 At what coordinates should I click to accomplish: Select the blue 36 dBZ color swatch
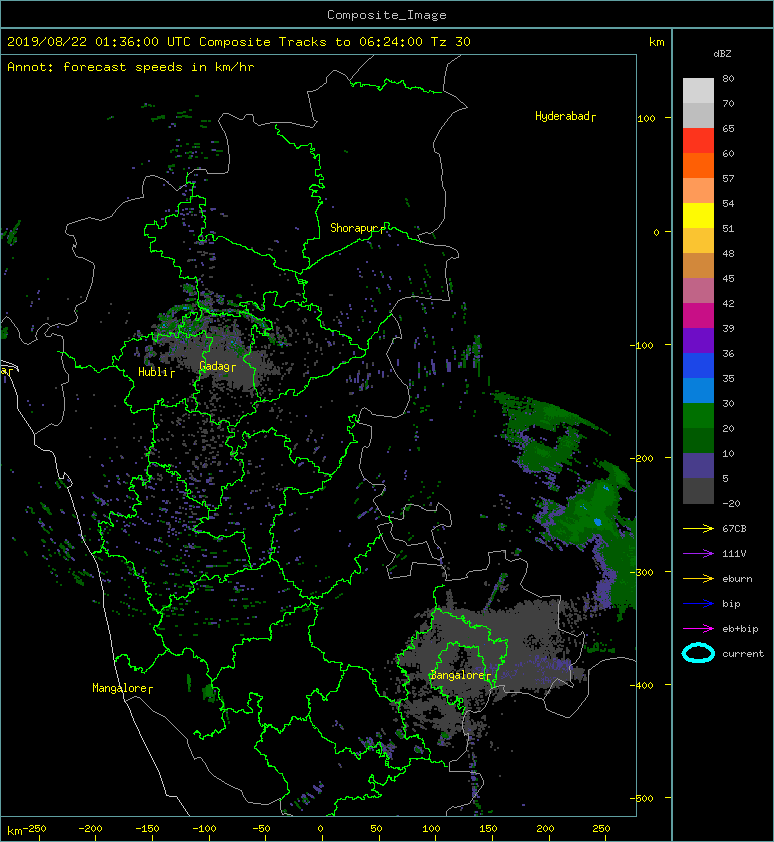(x=698, y=365)
